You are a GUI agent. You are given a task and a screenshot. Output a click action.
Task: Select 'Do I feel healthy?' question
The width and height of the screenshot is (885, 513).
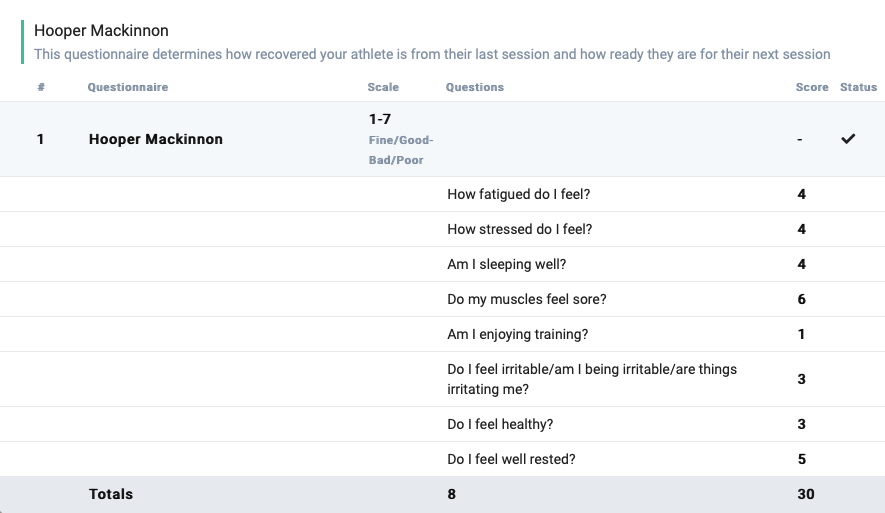pyautogui.click(x=500, y=424)
